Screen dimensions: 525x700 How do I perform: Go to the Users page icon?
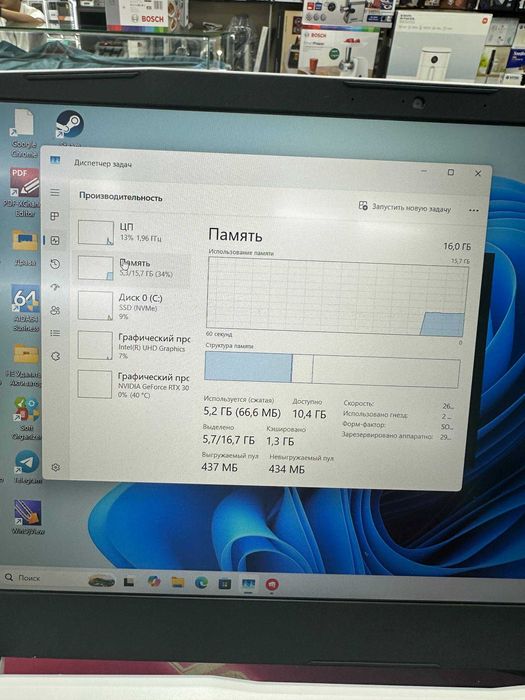[x=55, y=310]
